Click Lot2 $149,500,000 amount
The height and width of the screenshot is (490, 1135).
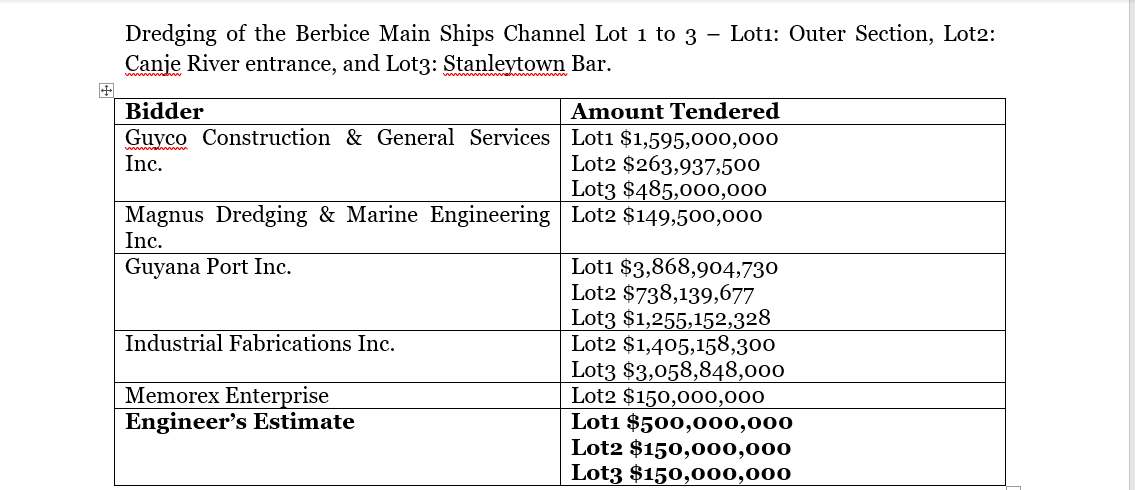point(667,215)
